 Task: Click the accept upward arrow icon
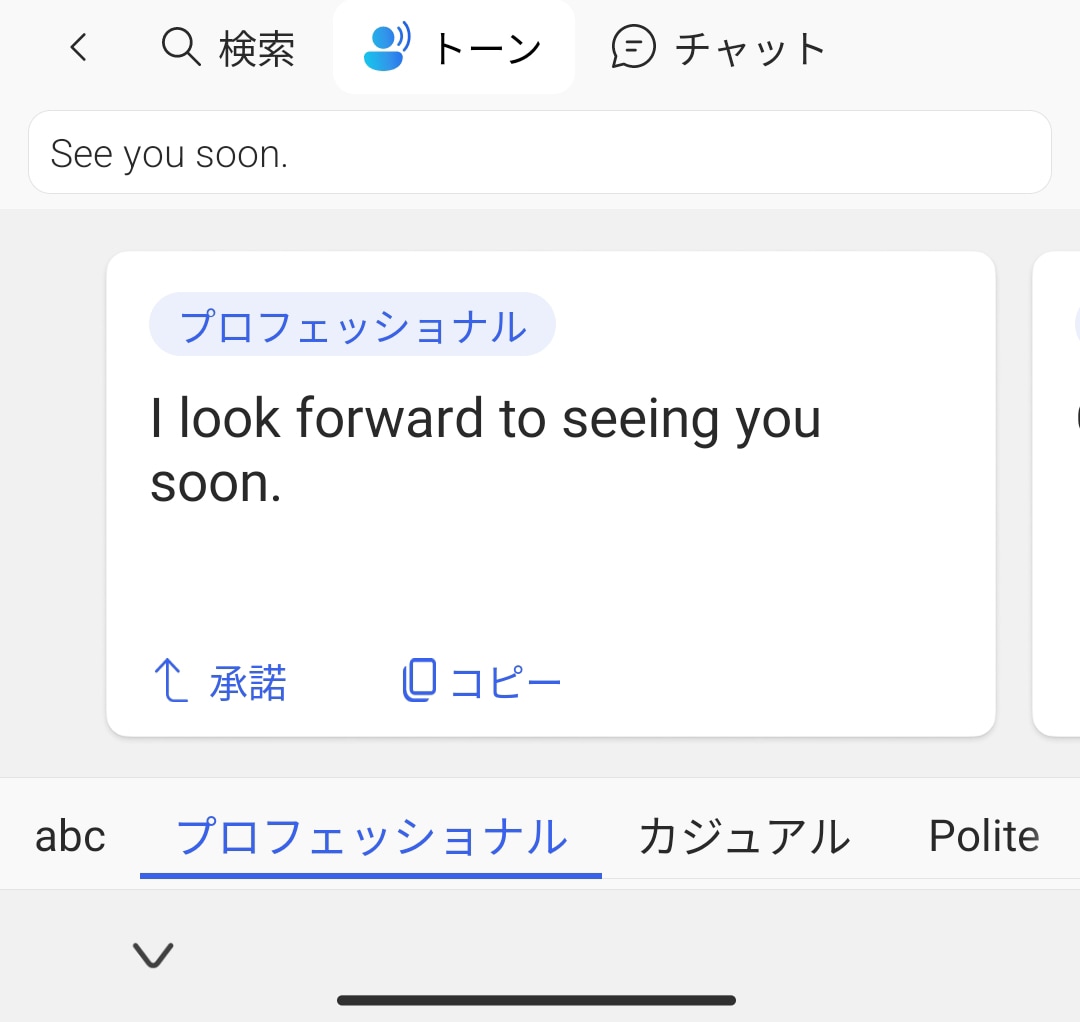tap(171, 681)
